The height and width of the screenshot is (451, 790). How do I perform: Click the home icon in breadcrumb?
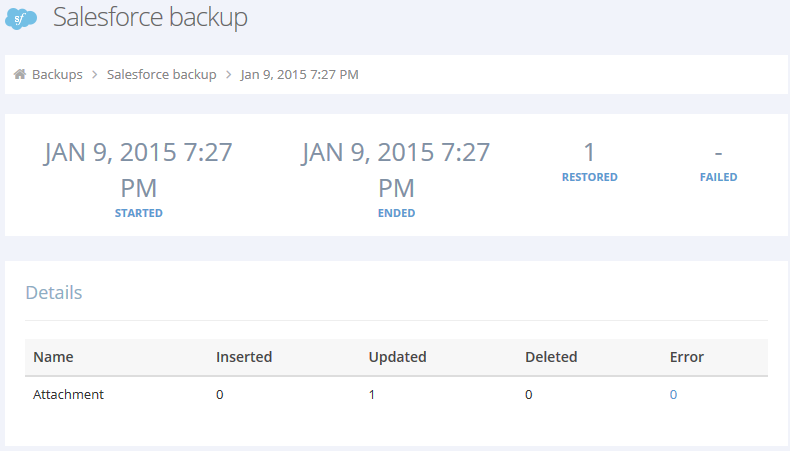click(20, 74)
